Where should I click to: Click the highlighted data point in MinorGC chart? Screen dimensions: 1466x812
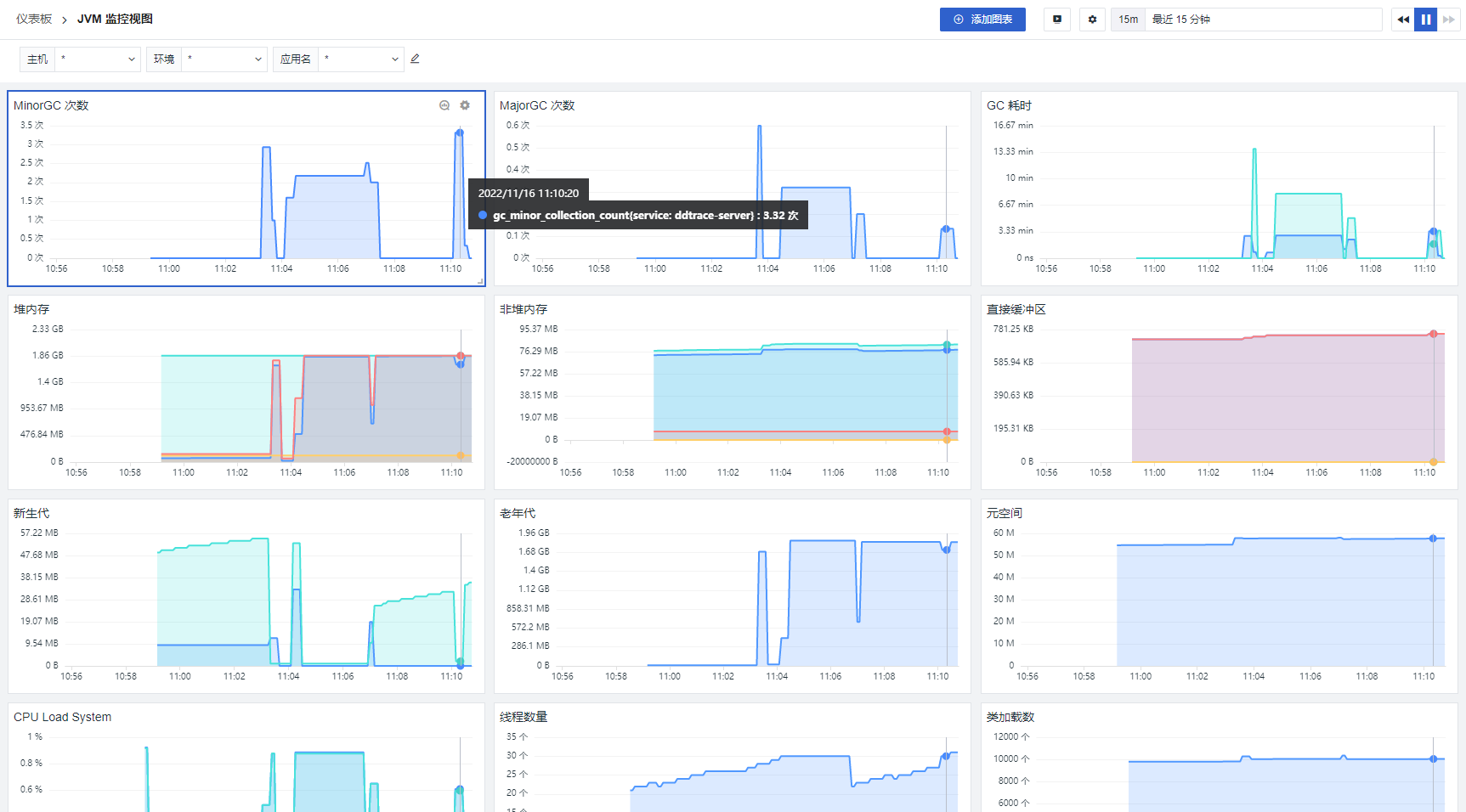coord(460,133)
